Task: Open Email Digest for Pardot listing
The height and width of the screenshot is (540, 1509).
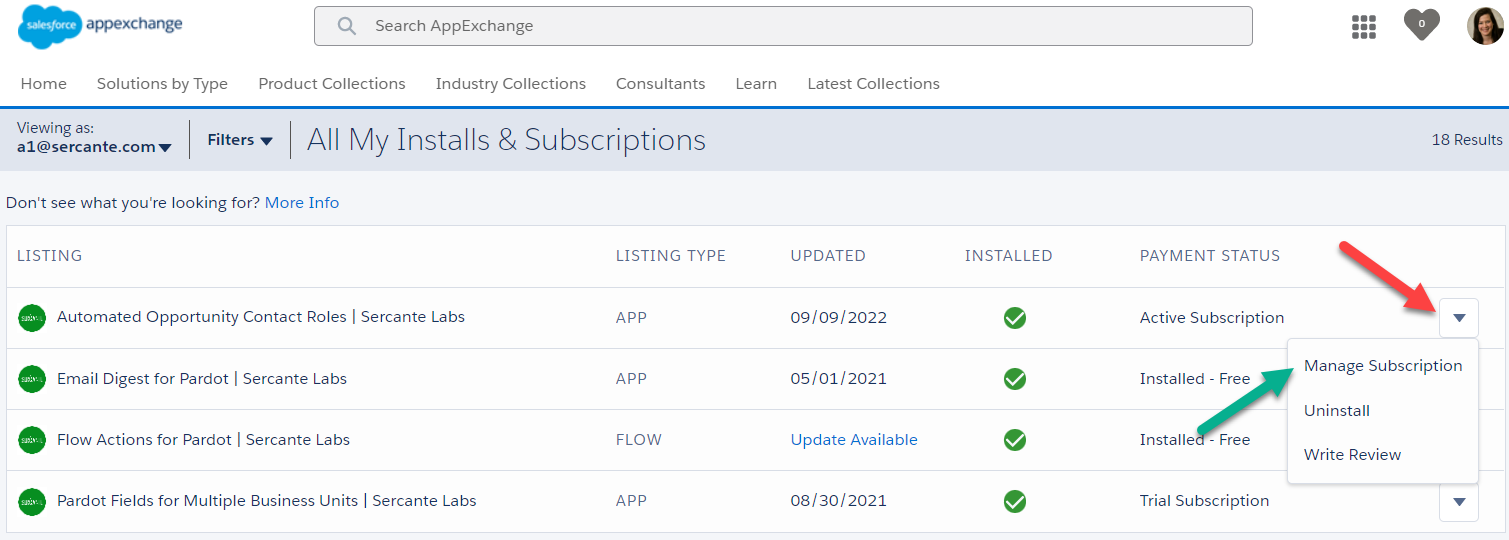Action: (x=202, y=379)
